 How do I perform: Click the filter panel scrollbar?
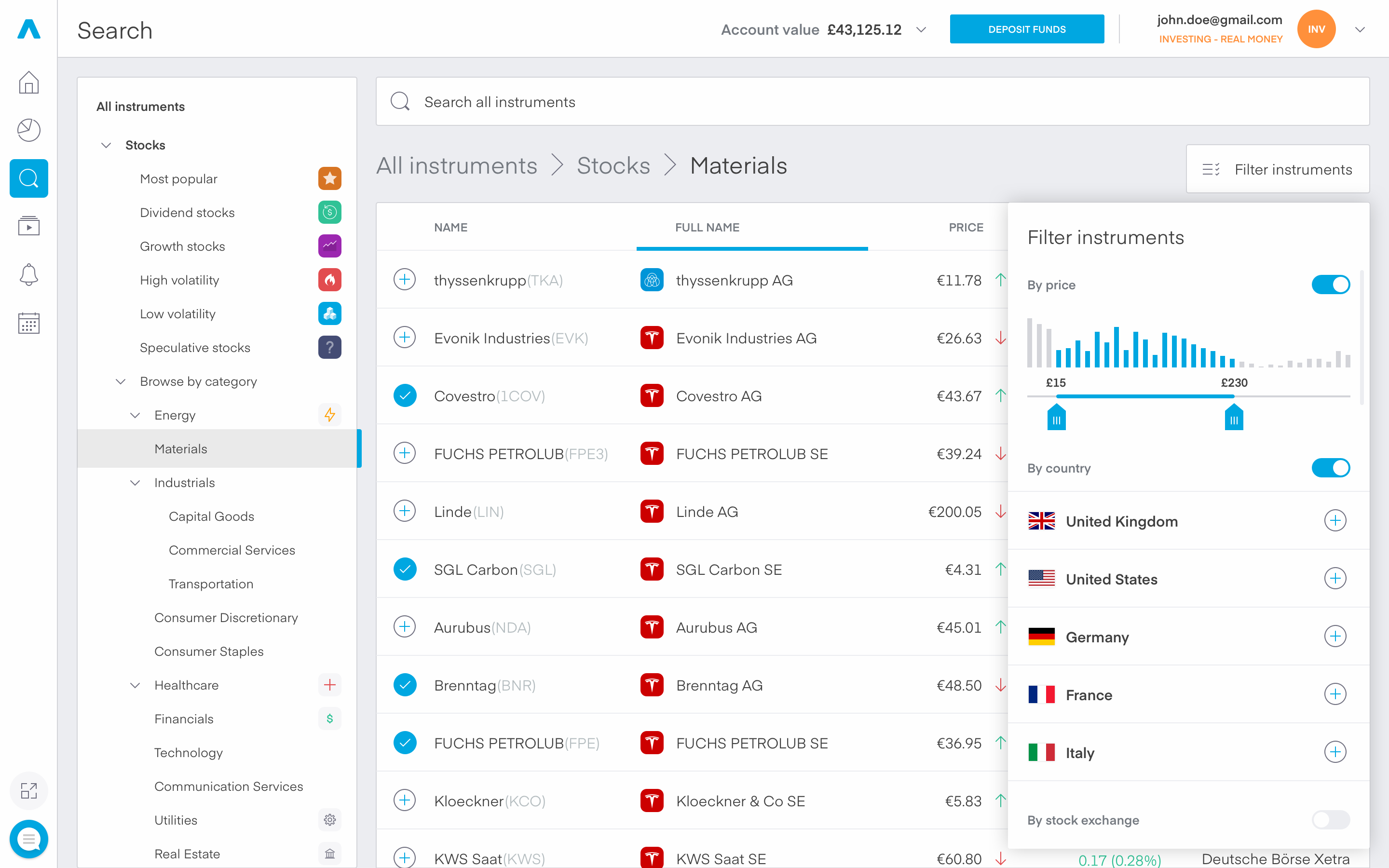click(1362, 338)
